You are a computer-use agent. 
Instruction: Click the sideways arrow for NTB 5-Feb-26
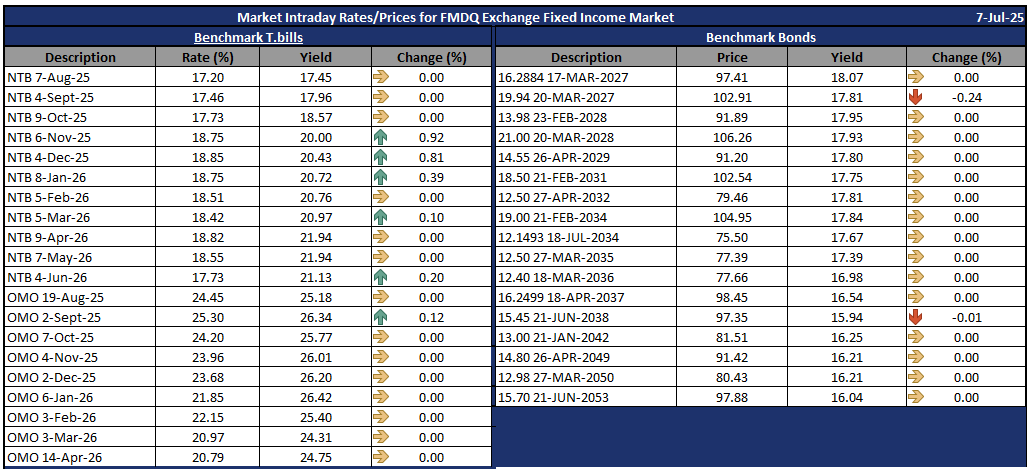pyautogui.click(x=380, y=197)
